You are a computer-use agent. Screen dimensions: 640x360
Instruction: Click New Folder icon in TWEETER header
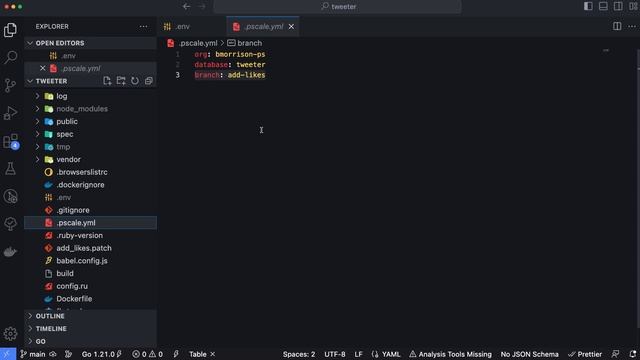tap(121, 81)
